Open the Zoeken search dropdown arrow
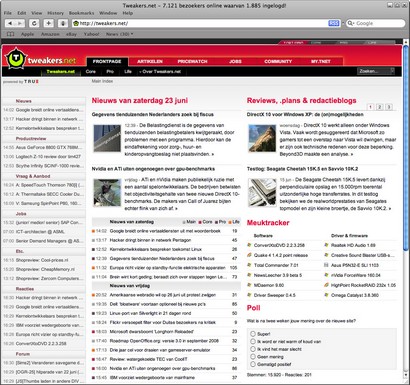 [x=392, y=71]
